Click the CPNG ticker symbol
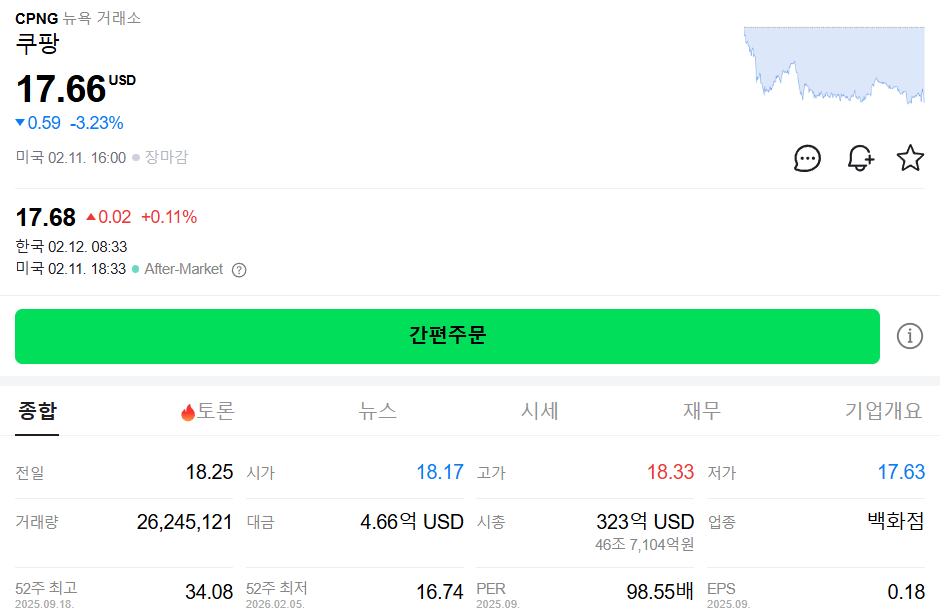The image size is (940, 615). point(37,19)
